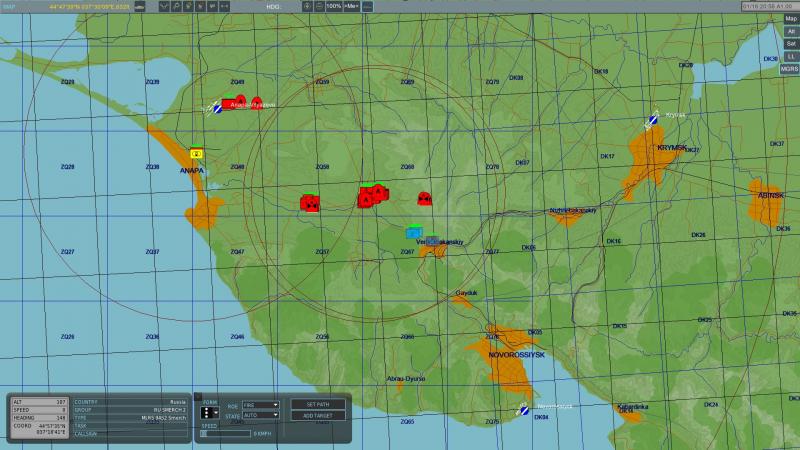Click the vehicle icon beside the coordinates readout

(x=140, y=7)
